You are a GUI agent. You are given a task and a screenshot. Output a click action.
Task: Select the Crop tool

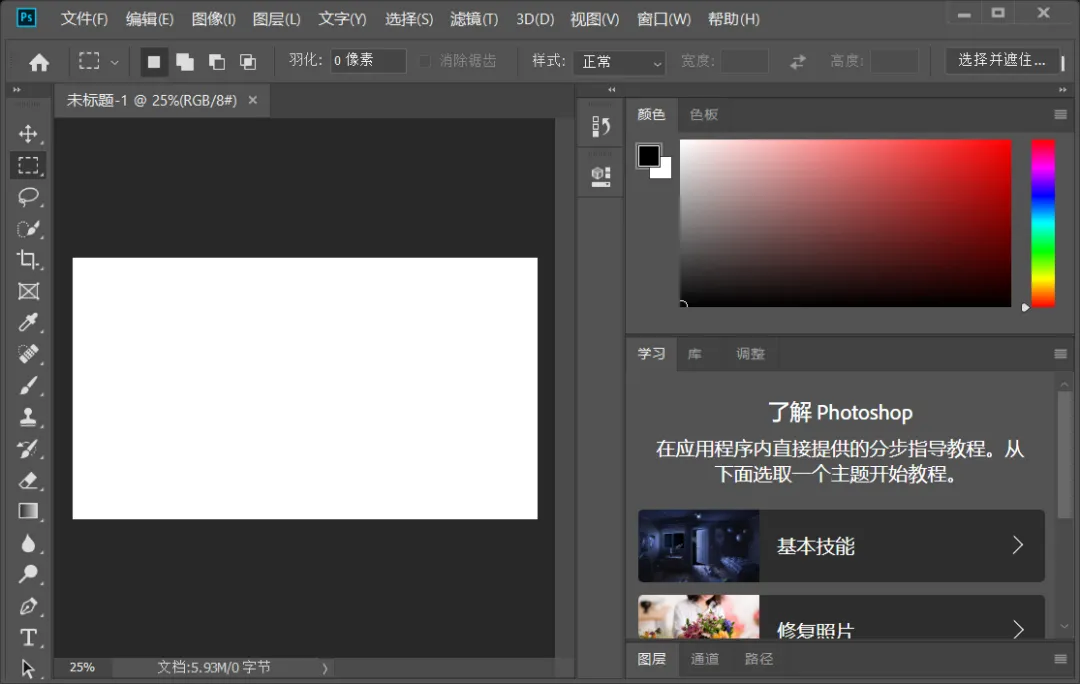coord(28,260)
